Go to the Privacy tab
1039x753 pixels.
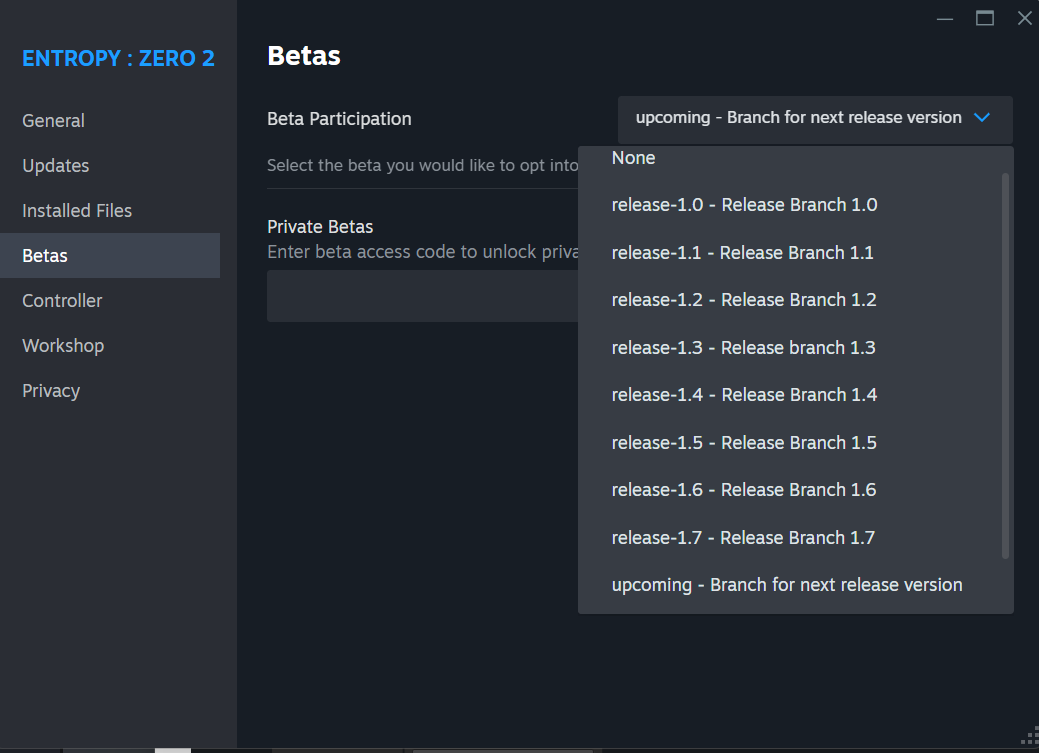click(51, 391)
